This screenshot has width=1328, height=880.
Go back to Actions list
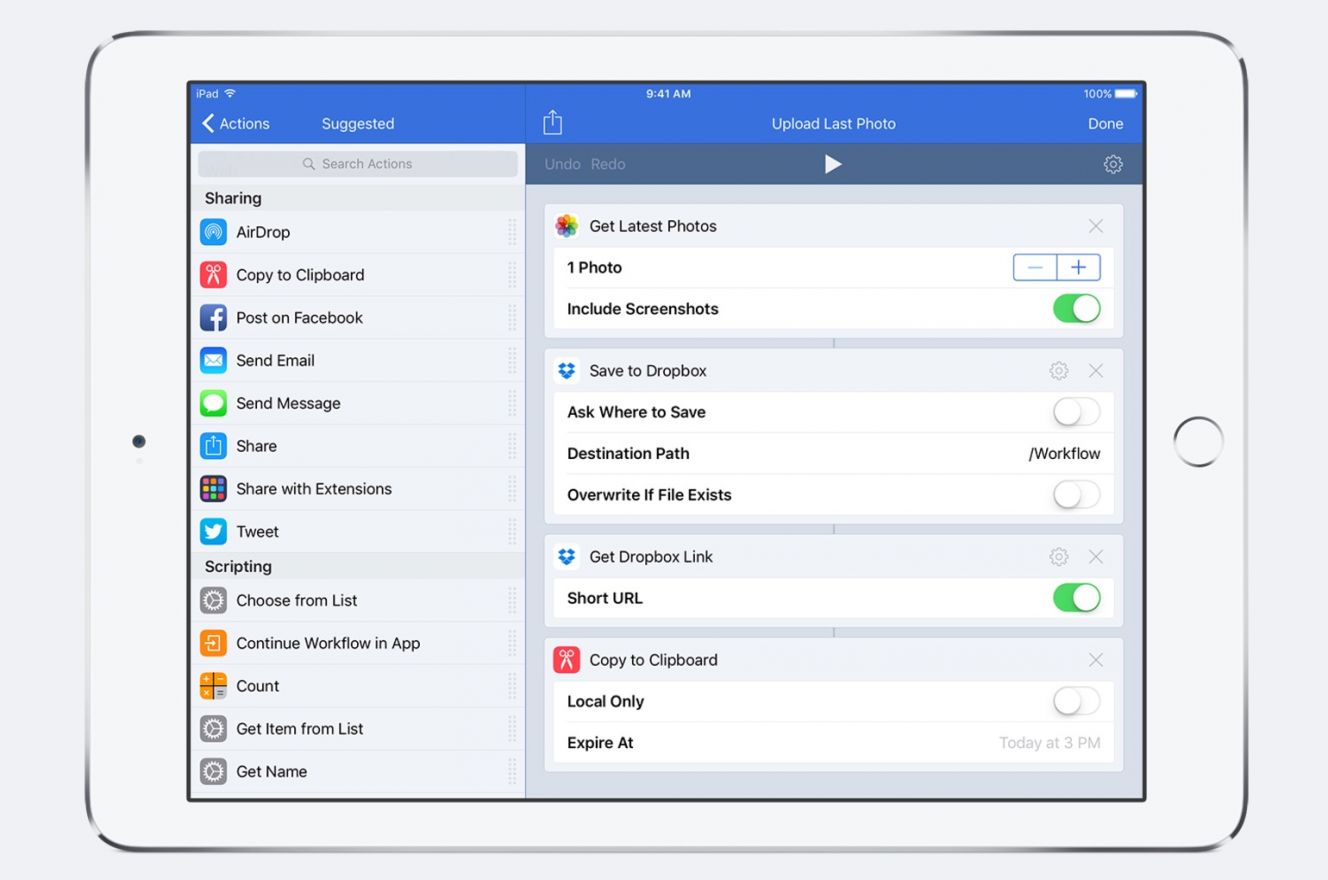[236, 124]
